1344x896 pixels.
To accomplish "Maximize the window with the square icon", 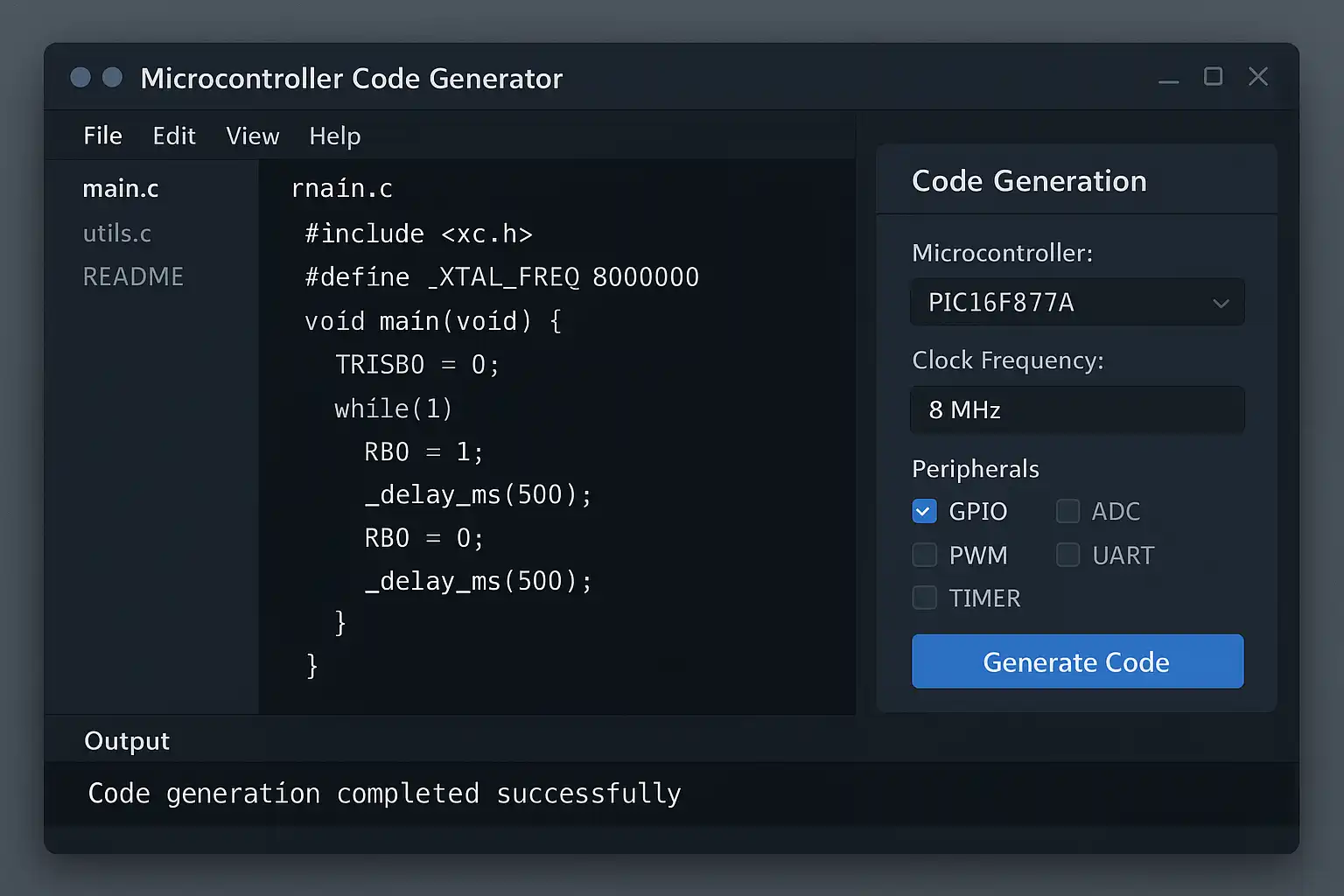I will coord(1213,77).
